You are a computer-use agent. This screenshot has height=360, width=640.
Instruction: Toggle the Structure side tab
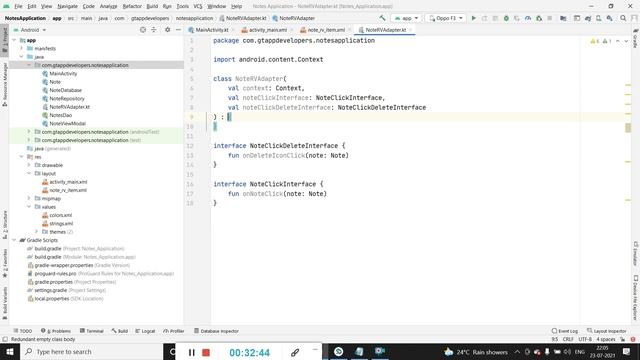[x=4, y=225]
